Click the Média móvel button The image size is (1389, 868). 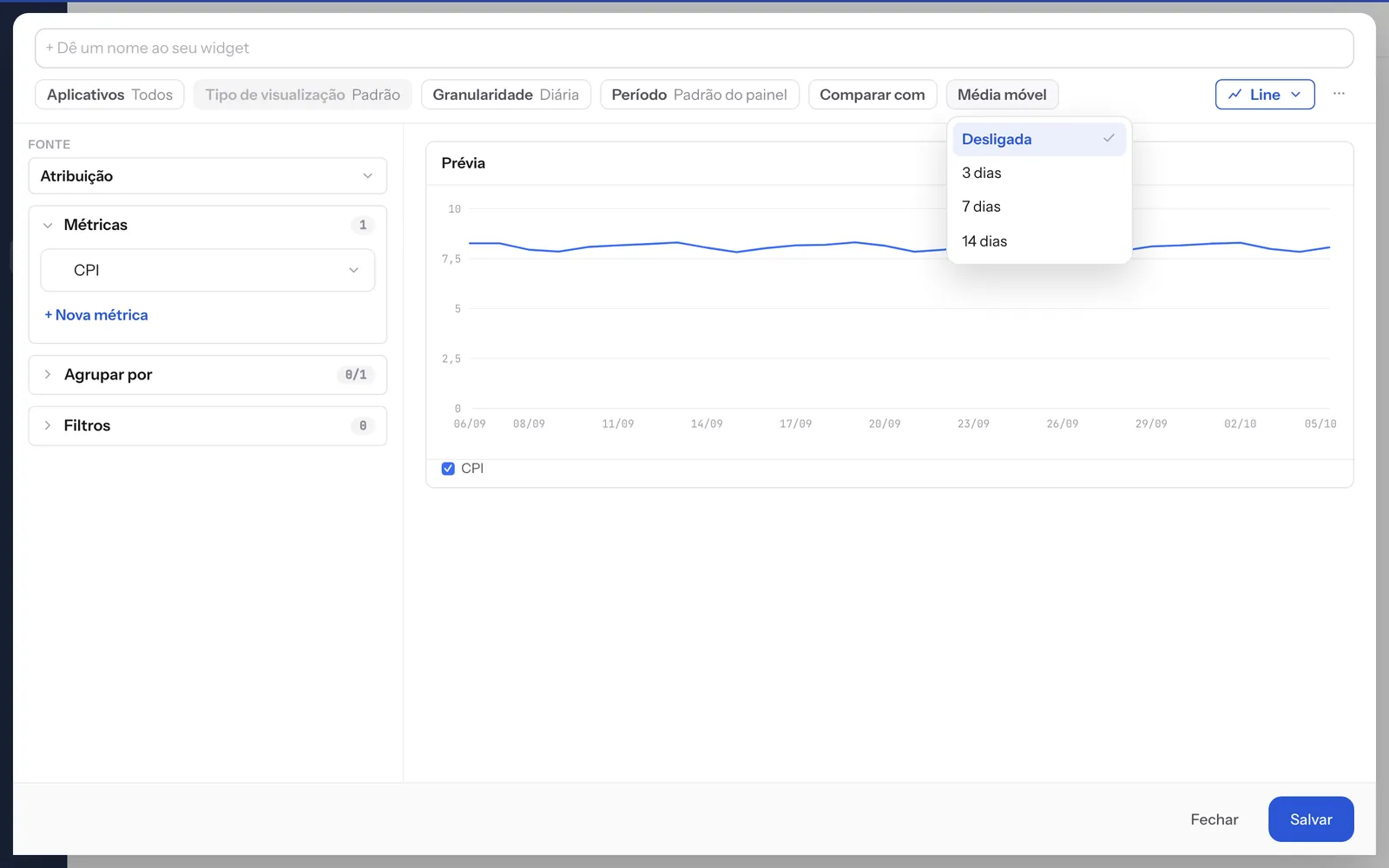point(1002,95)
